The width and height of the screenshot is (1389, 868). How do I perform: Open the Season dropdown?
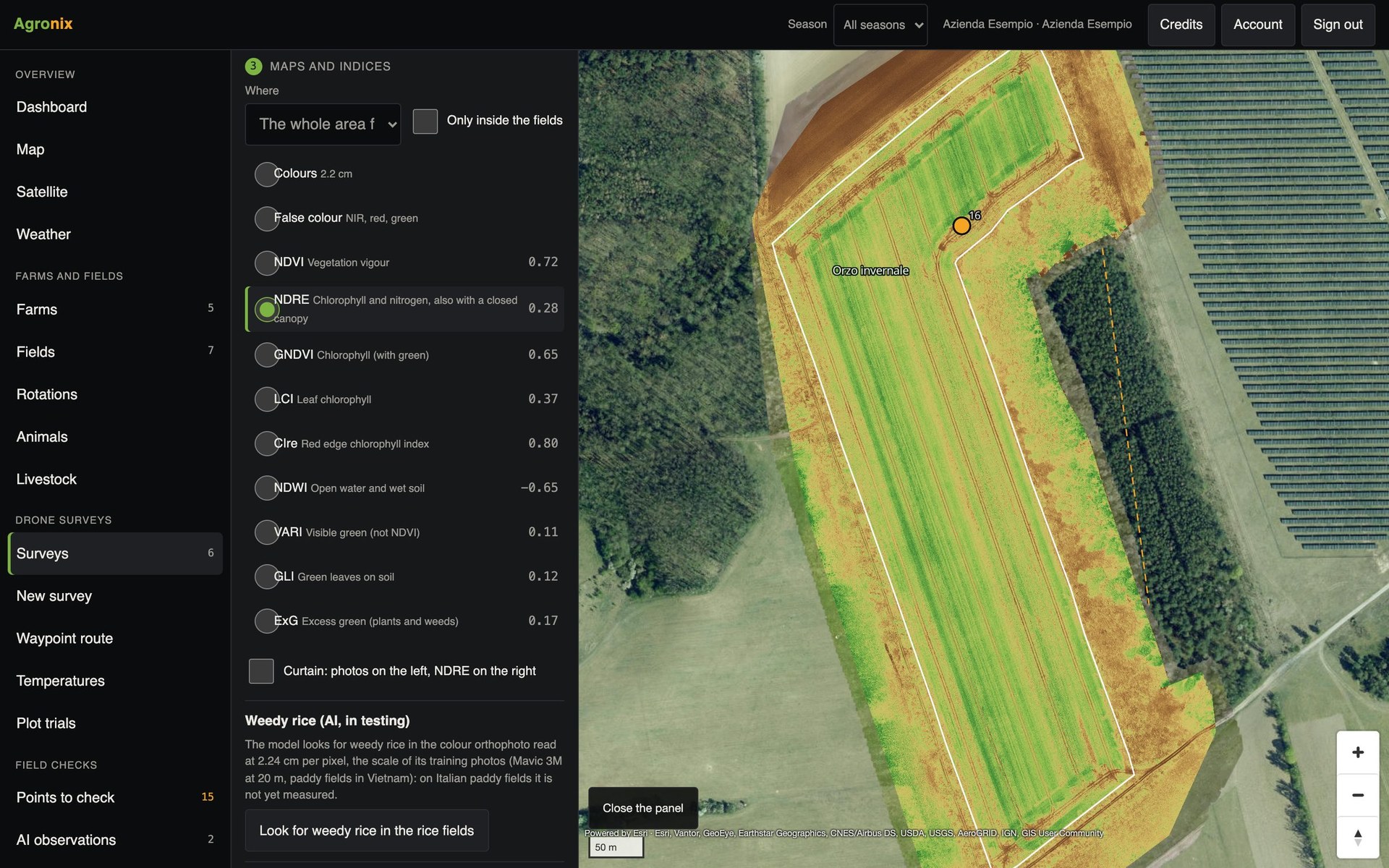click(880, 25)
